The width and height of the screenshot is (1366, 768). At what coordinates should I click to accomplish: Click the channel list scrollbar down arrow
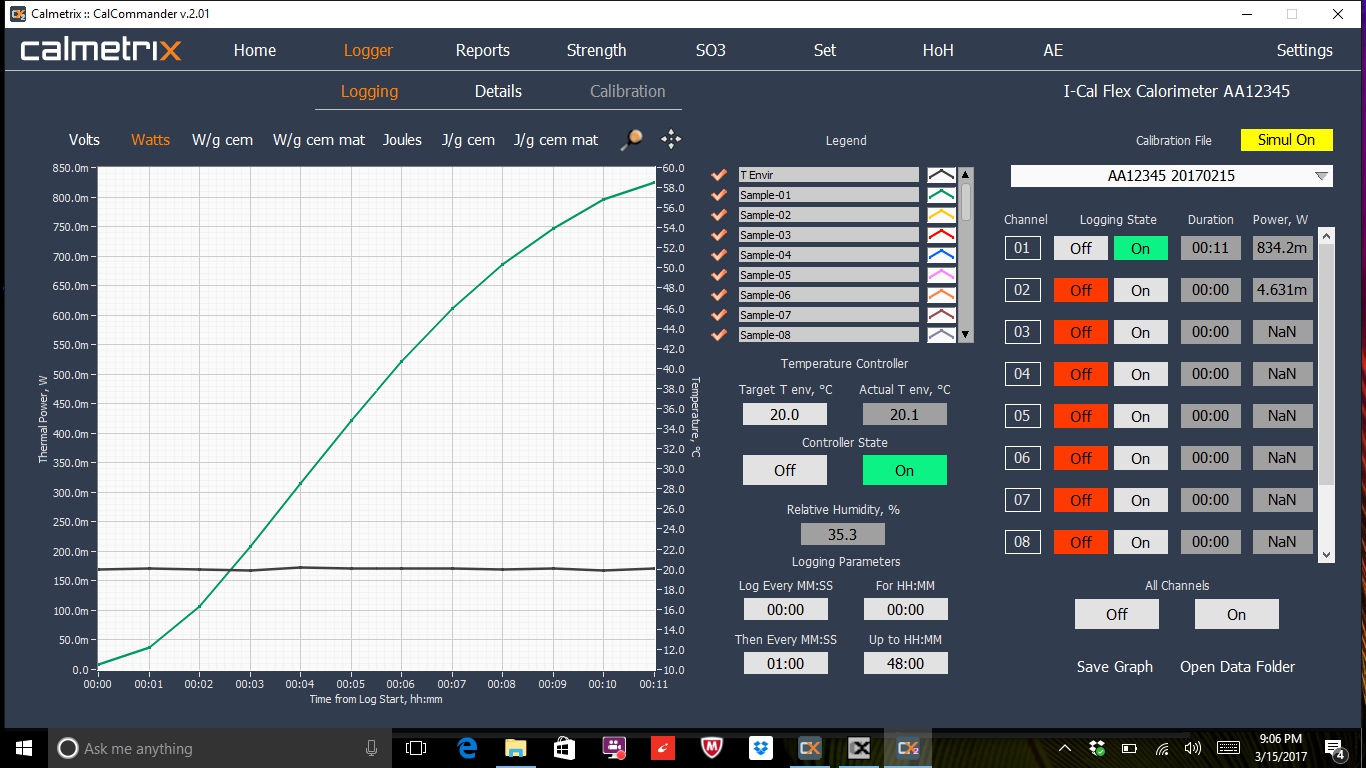[1326, 554]
